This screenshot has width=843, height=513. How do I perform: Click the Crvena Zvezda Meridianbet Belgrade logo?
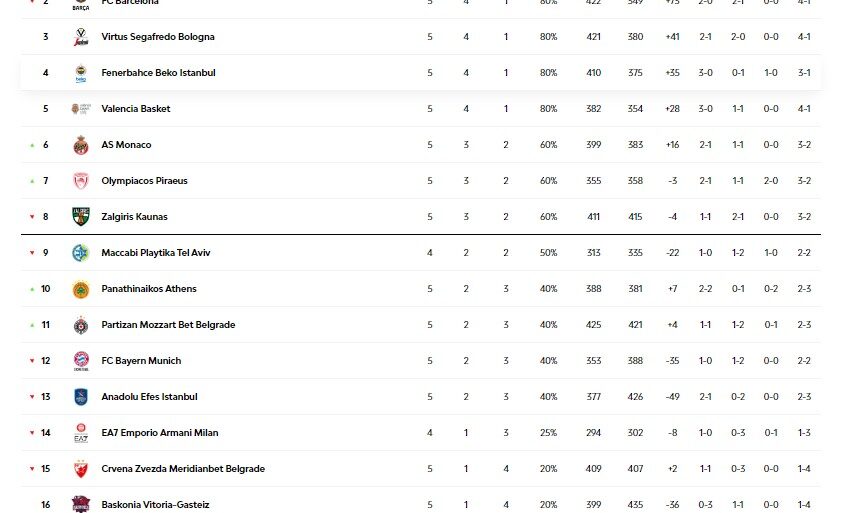coord(81,469)
